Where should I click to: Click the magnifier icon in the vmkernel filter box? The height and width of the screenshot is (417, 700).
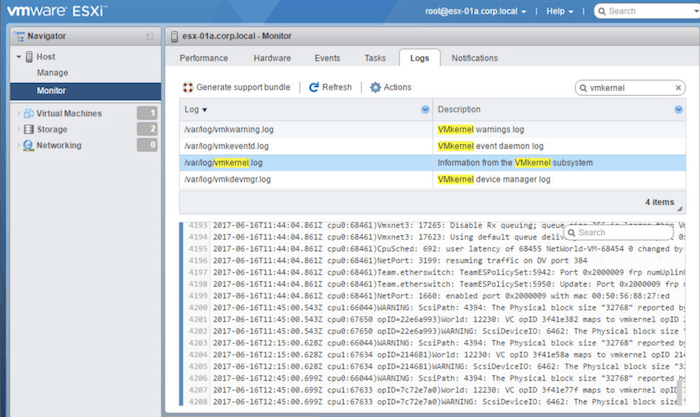pyautogui.click(x=583, y=88)
